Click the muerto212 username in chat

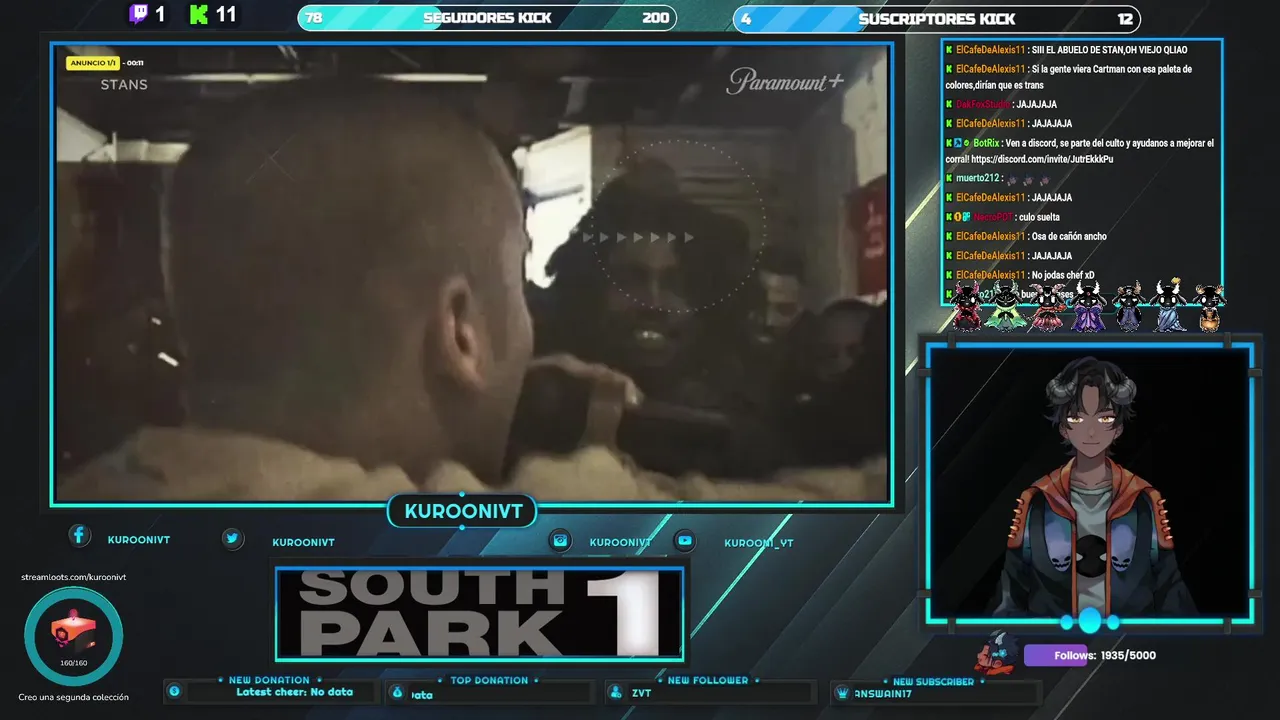(976, 178)
